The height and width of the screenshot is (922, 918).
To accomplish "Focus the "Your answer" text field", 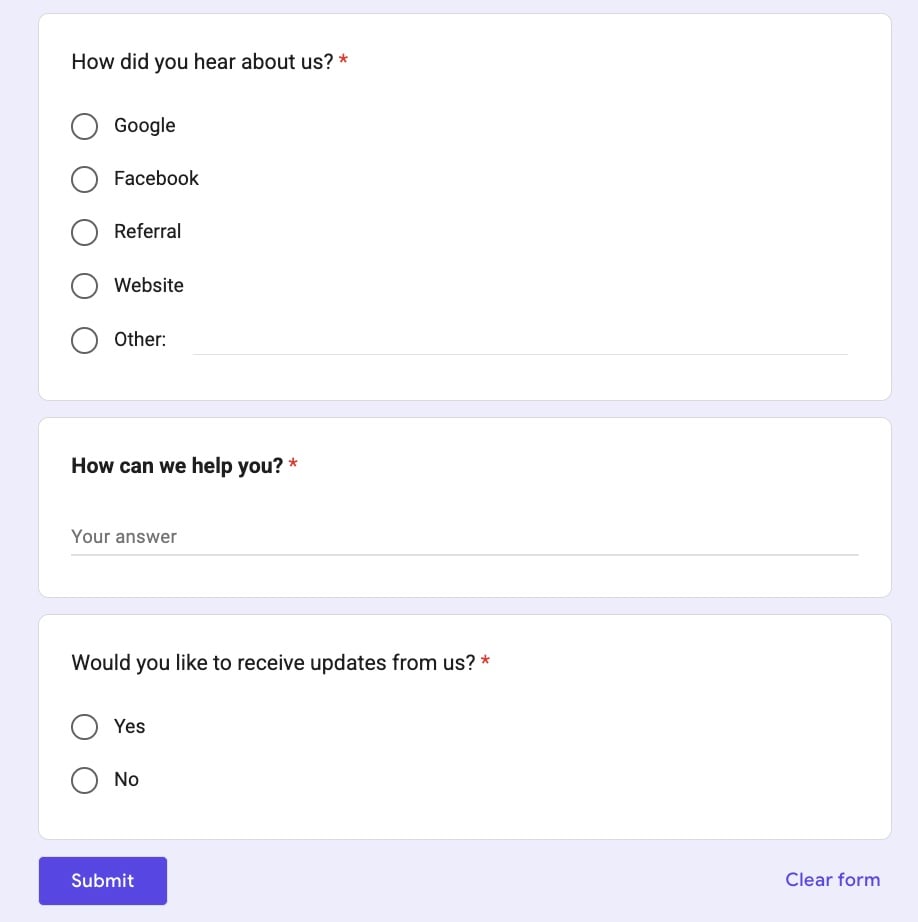I will (x=465, y=537).
